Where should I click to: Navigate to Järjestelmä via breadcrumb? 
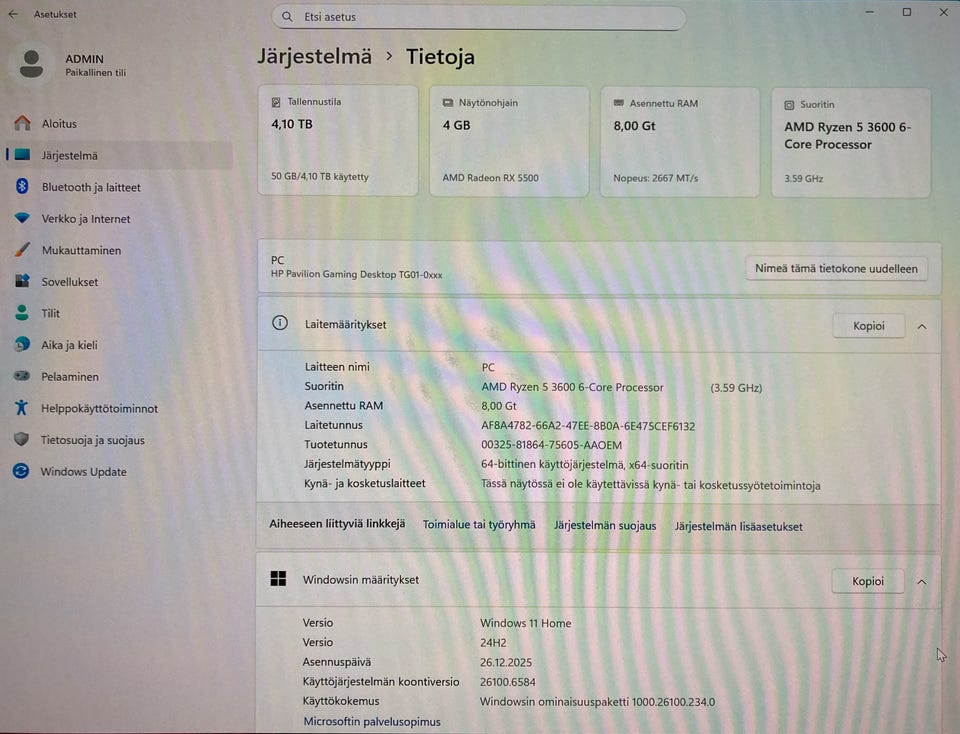(314, 56)
